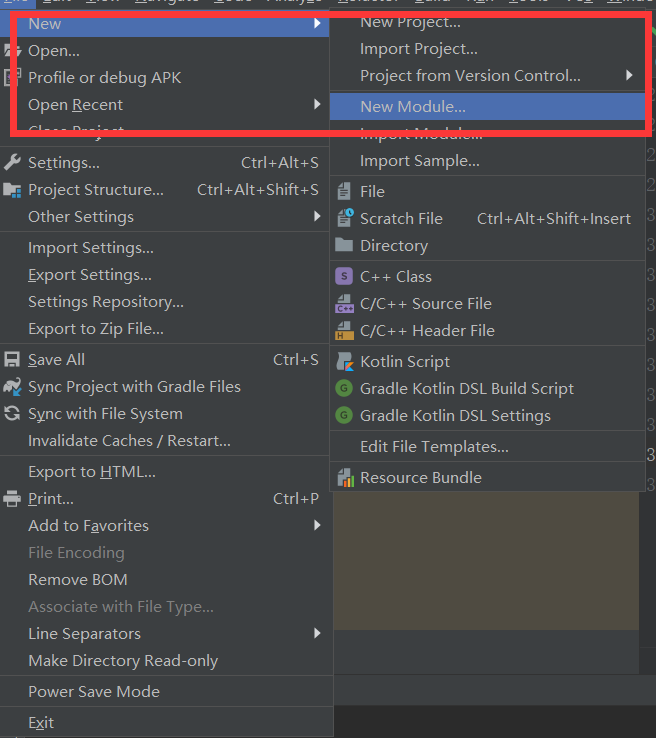Open Edit File Templates dialog
Viewport: 656px width, 738px height.
[x=434, y=447]
